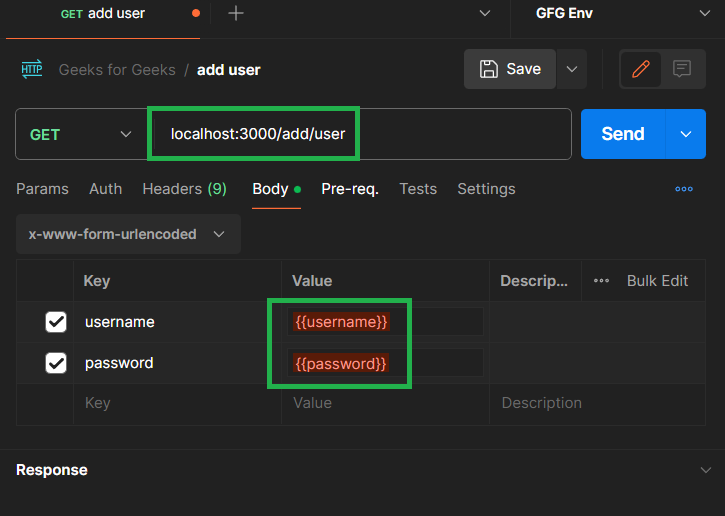Click the orange unsaved dot on add user tab
Screen dimensions: 725x516
click(x=194, y=14)
